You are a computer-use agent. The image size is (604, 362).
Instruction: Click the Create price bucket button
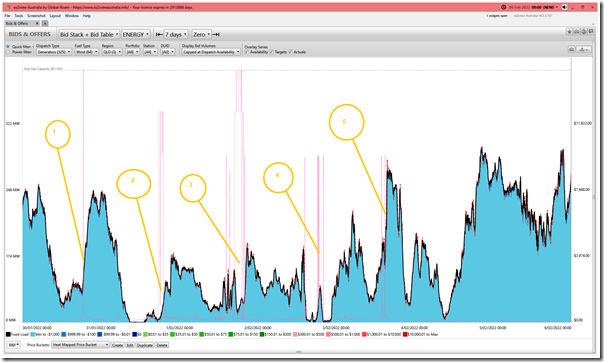click(117, 345)
